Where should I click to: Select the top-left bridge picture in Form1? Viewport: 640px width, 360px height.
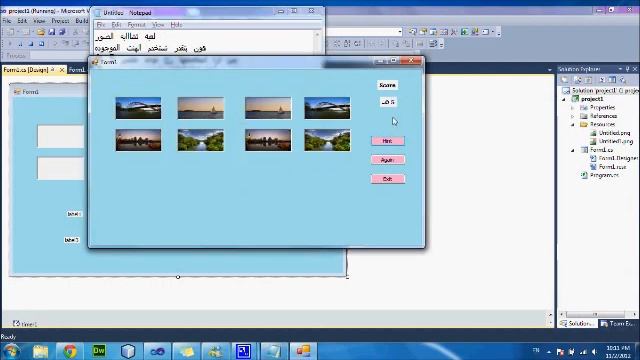coord(138,108)
